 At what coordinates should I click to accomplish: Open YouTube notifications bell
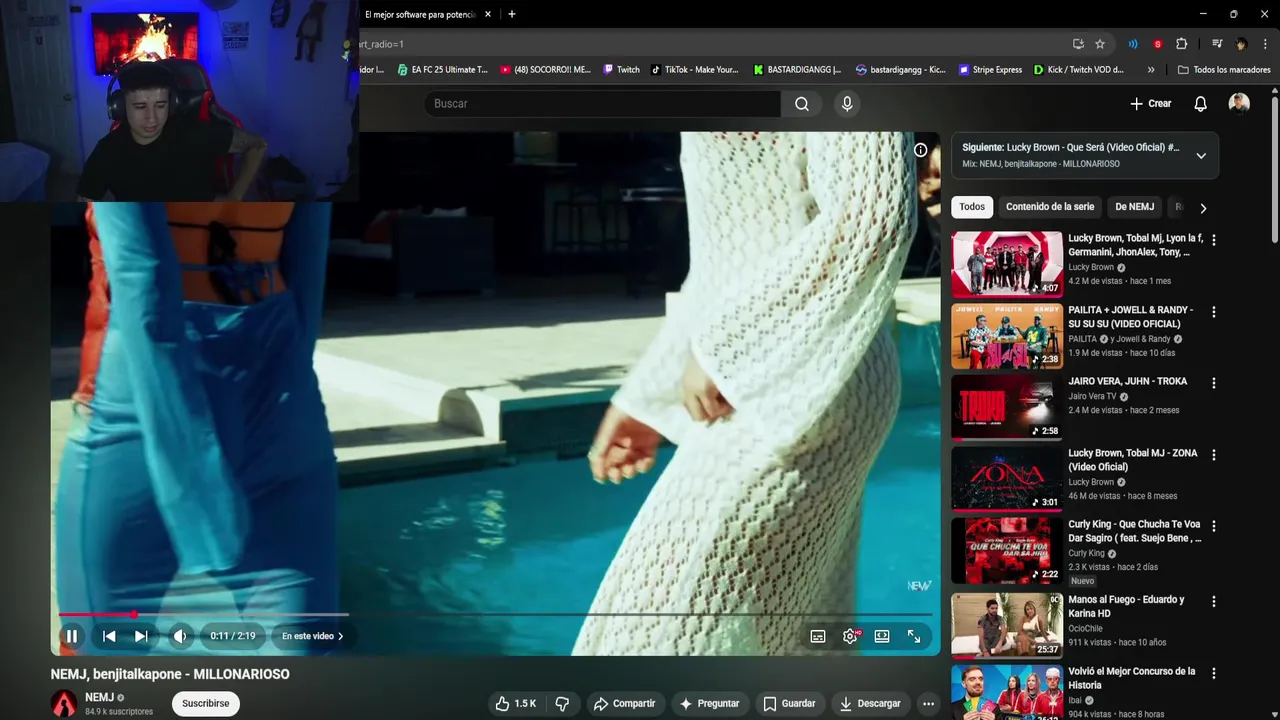[1201, 104]
